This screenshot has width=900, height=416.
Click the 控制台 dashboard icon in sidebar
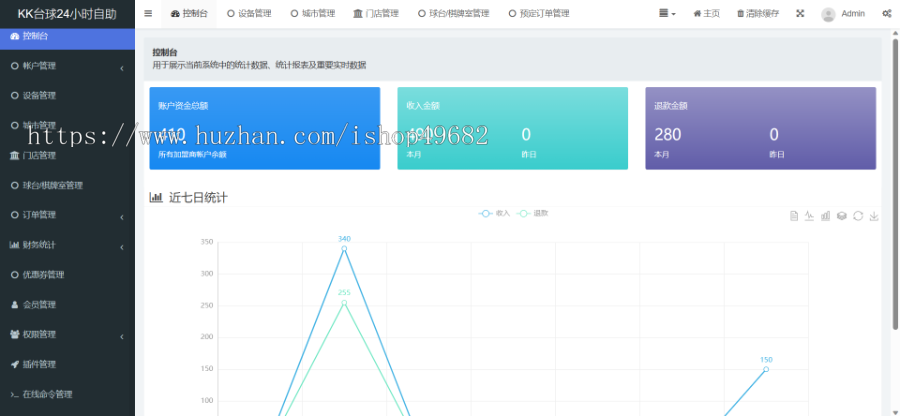(x=14, y=36)
